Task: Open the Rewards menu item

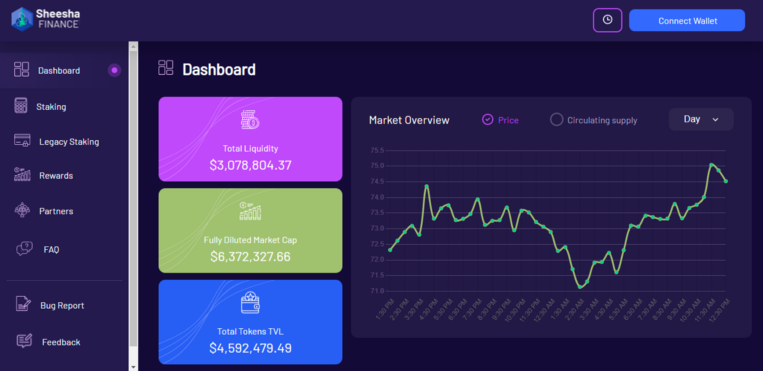Action: click(56, 176)
